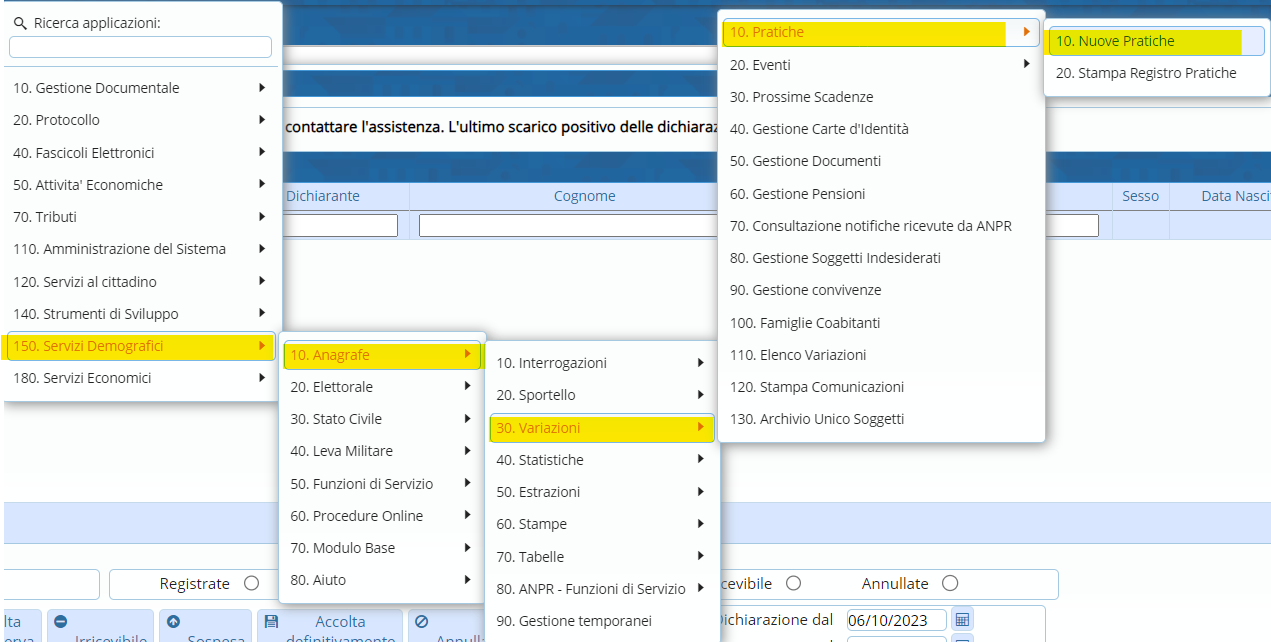
Task: Click the Ricerca applicazioni search field
Action: 140,47
